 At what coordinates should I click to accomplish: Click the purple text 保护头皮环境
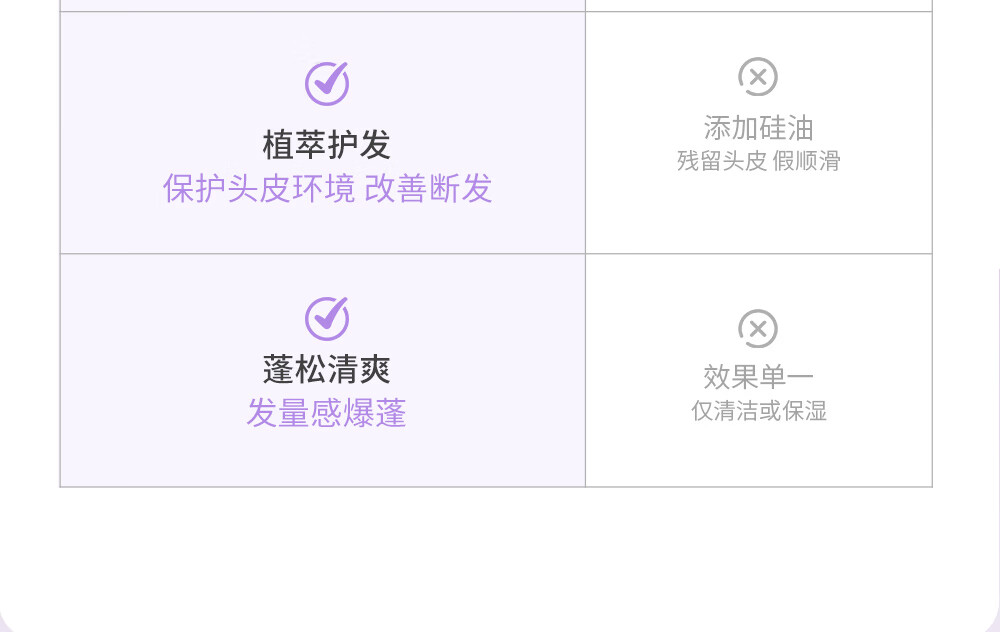(x=258, y=189)
